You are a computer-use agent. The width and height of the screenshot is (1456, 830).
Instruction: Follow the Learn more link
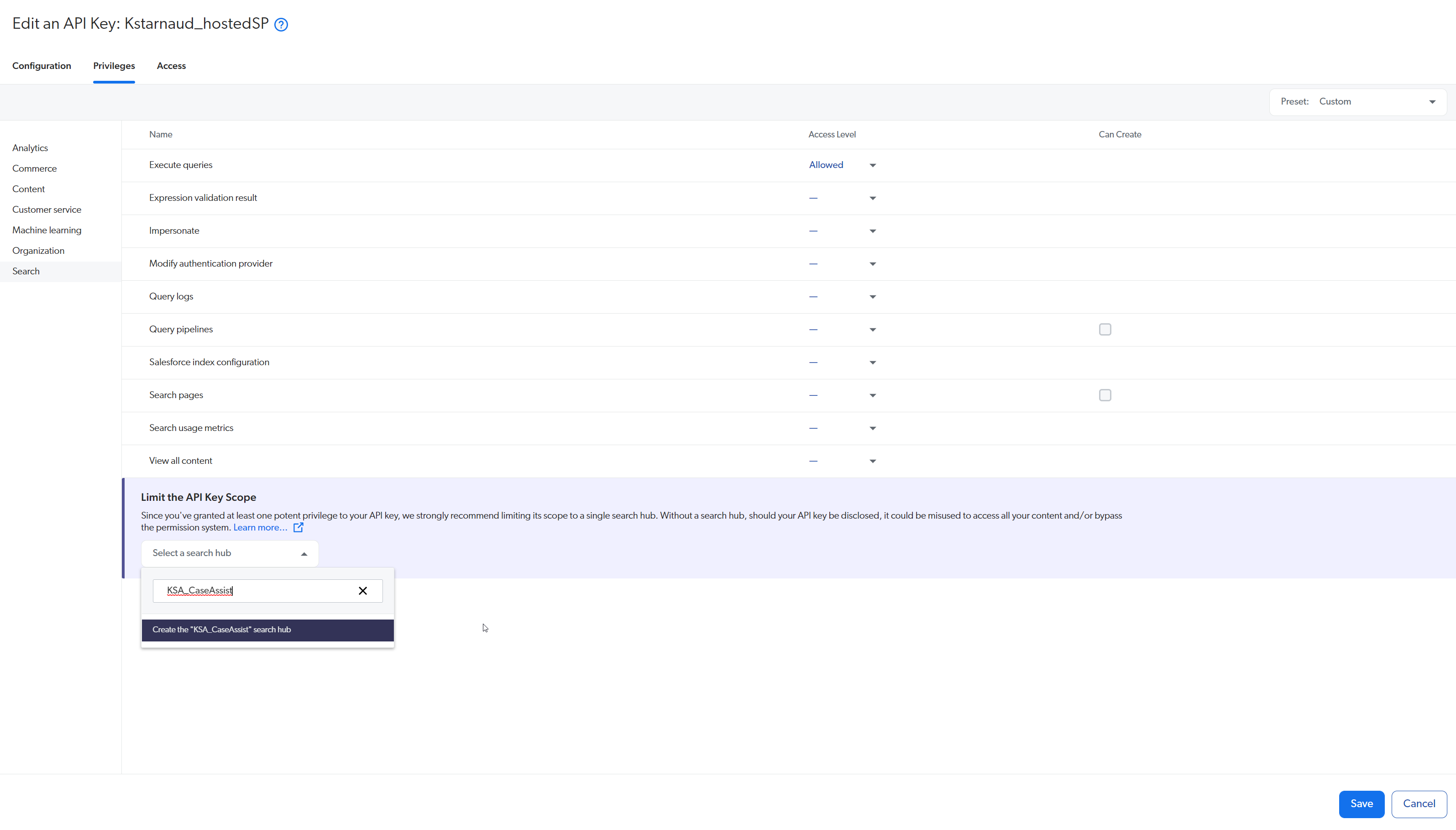pos(260,527)
